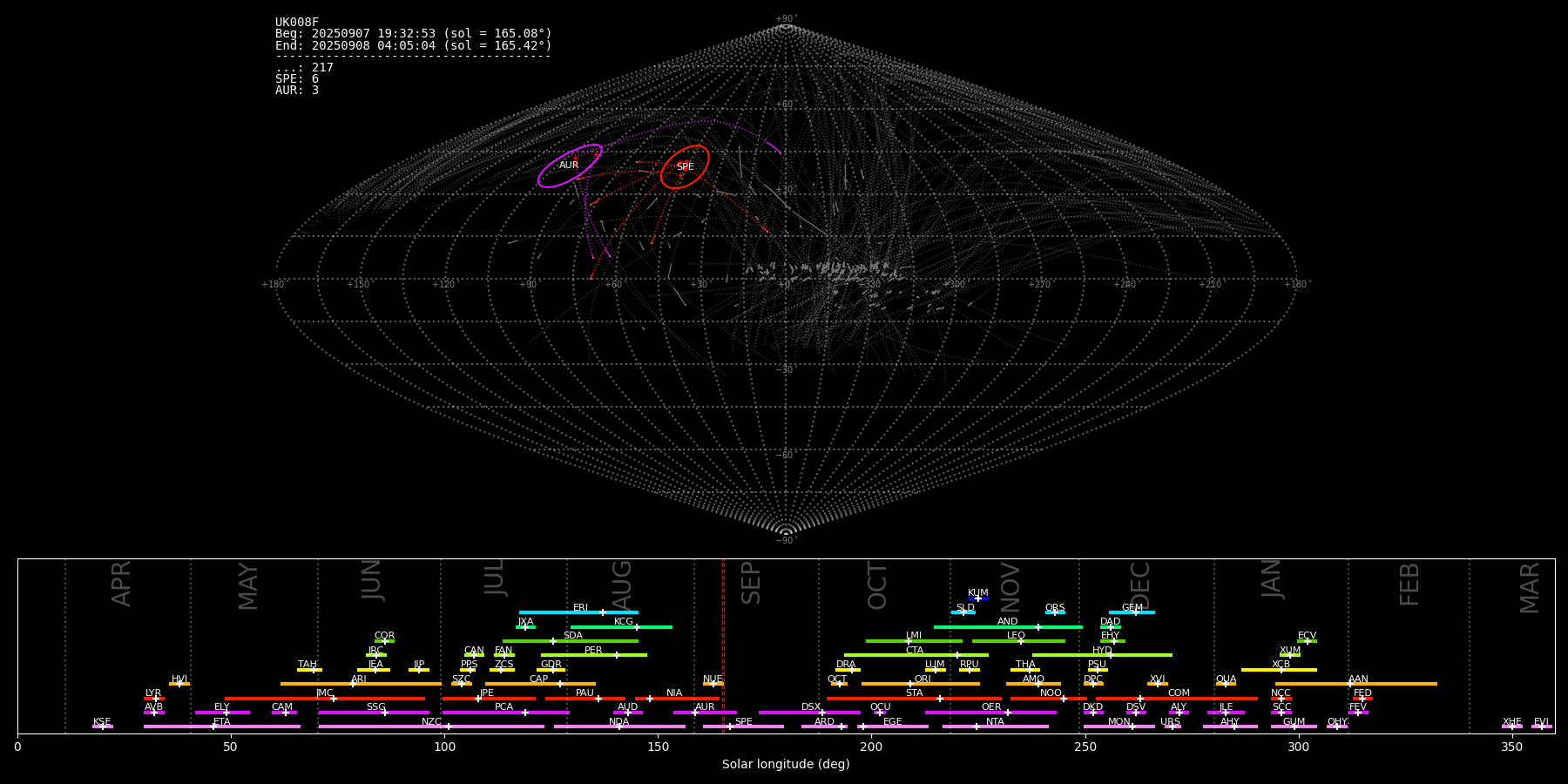Click the SEP month label

tap(751, 583)
